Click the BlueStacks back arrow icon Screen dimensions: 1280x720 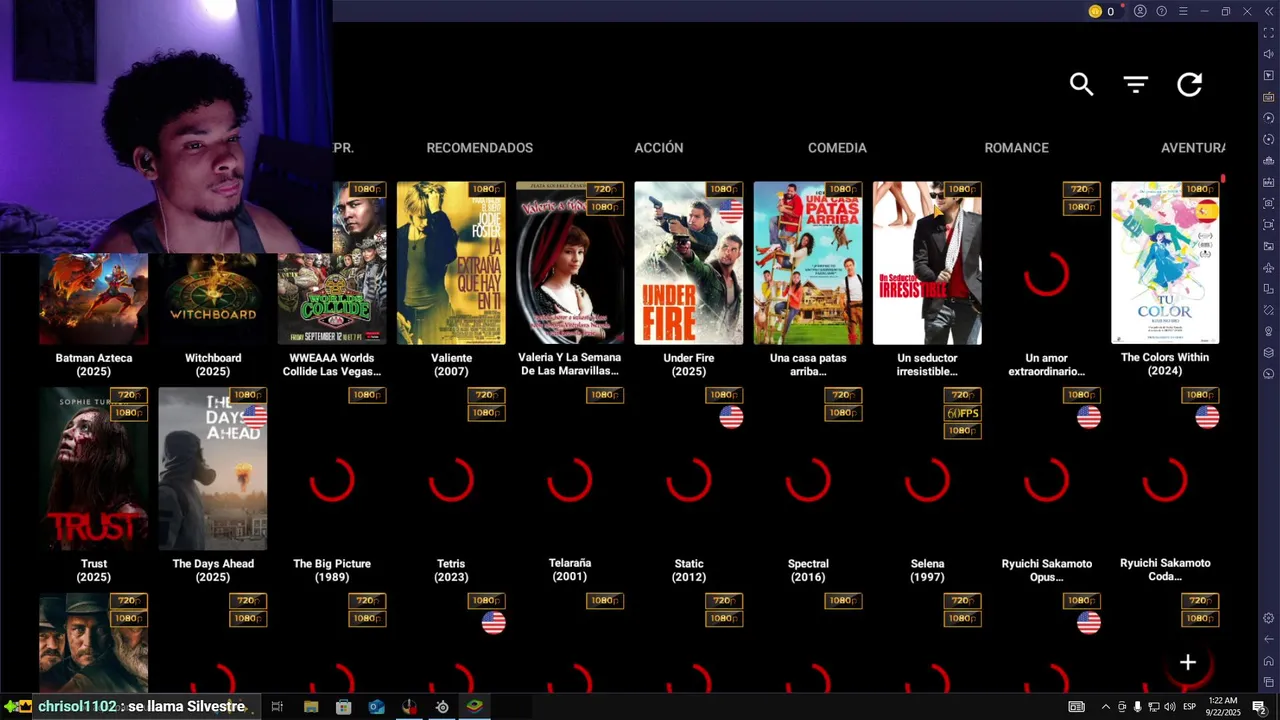point(1269,639)
